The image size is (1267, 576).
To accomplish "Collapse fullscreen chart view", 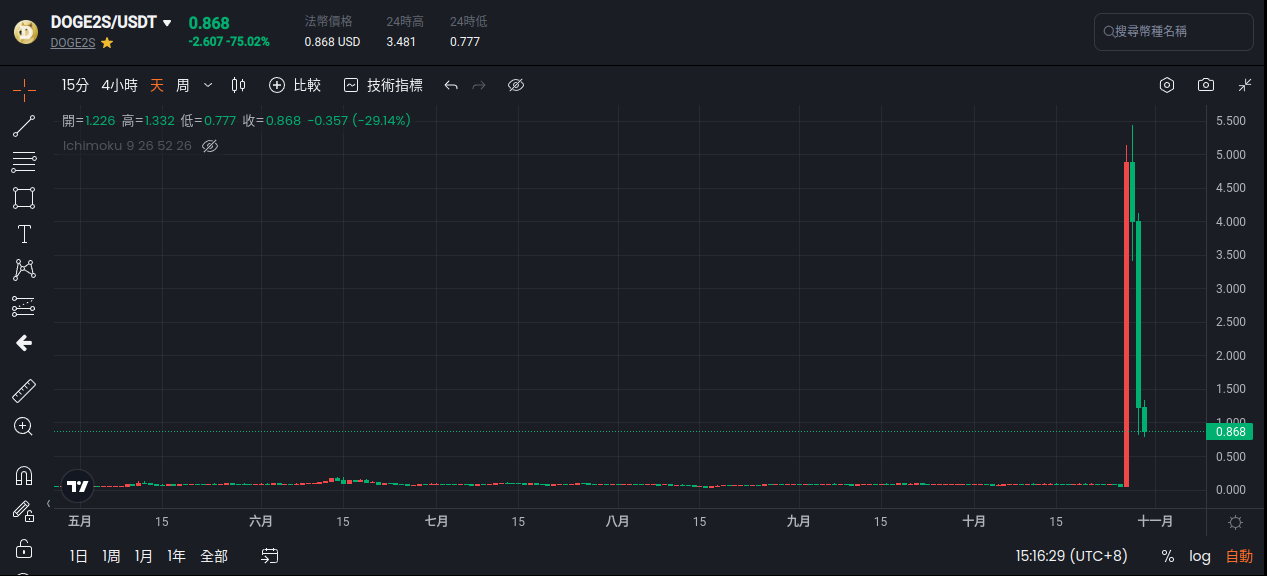I will pos(1245,85).
